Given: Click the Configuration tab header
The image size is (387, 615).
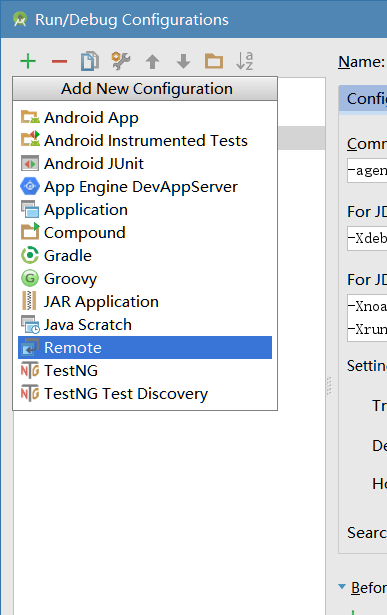Looking at the screenshot, I should click(363, 98).
